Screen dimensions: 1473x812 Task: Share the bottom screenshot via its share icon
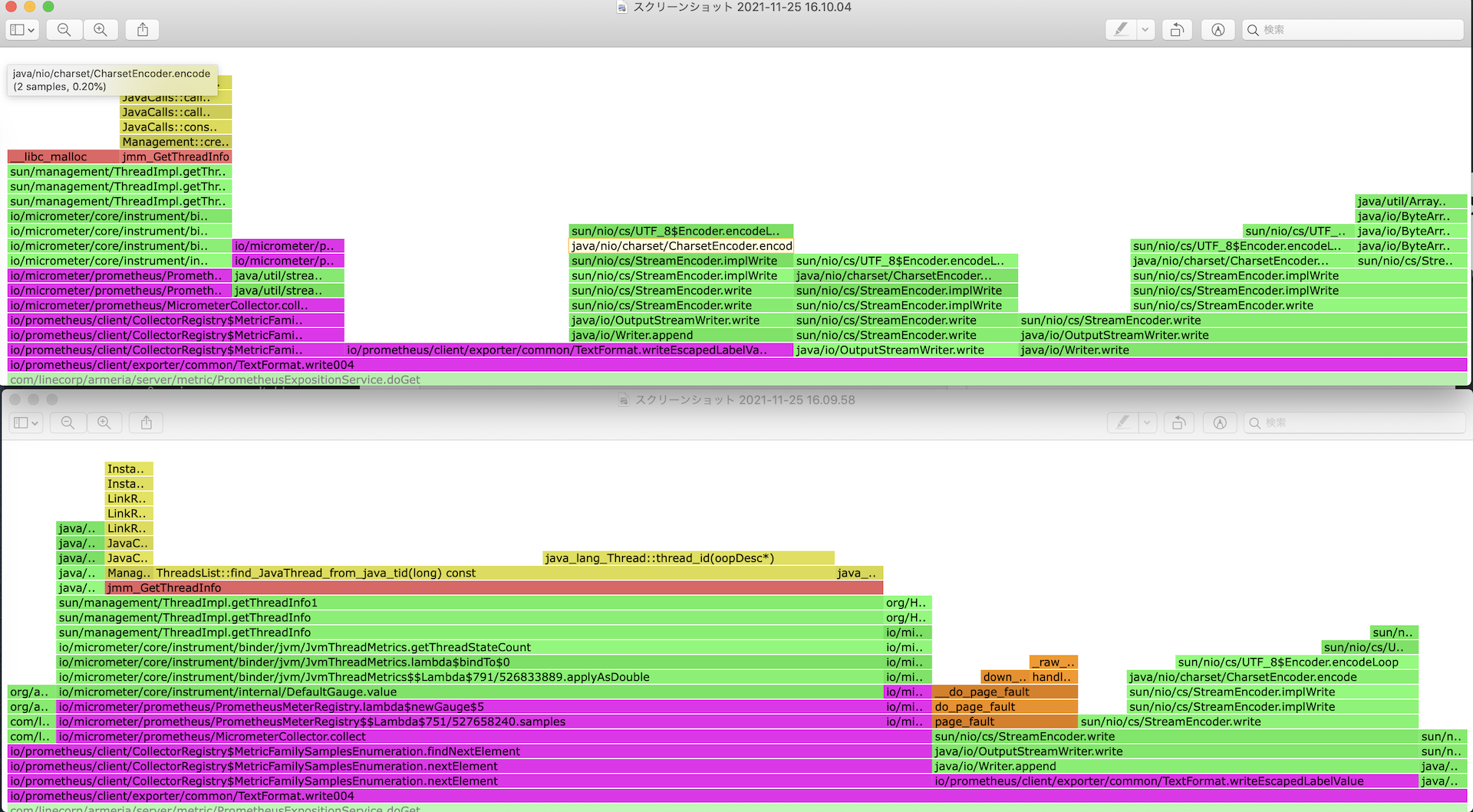pos(145,422)
